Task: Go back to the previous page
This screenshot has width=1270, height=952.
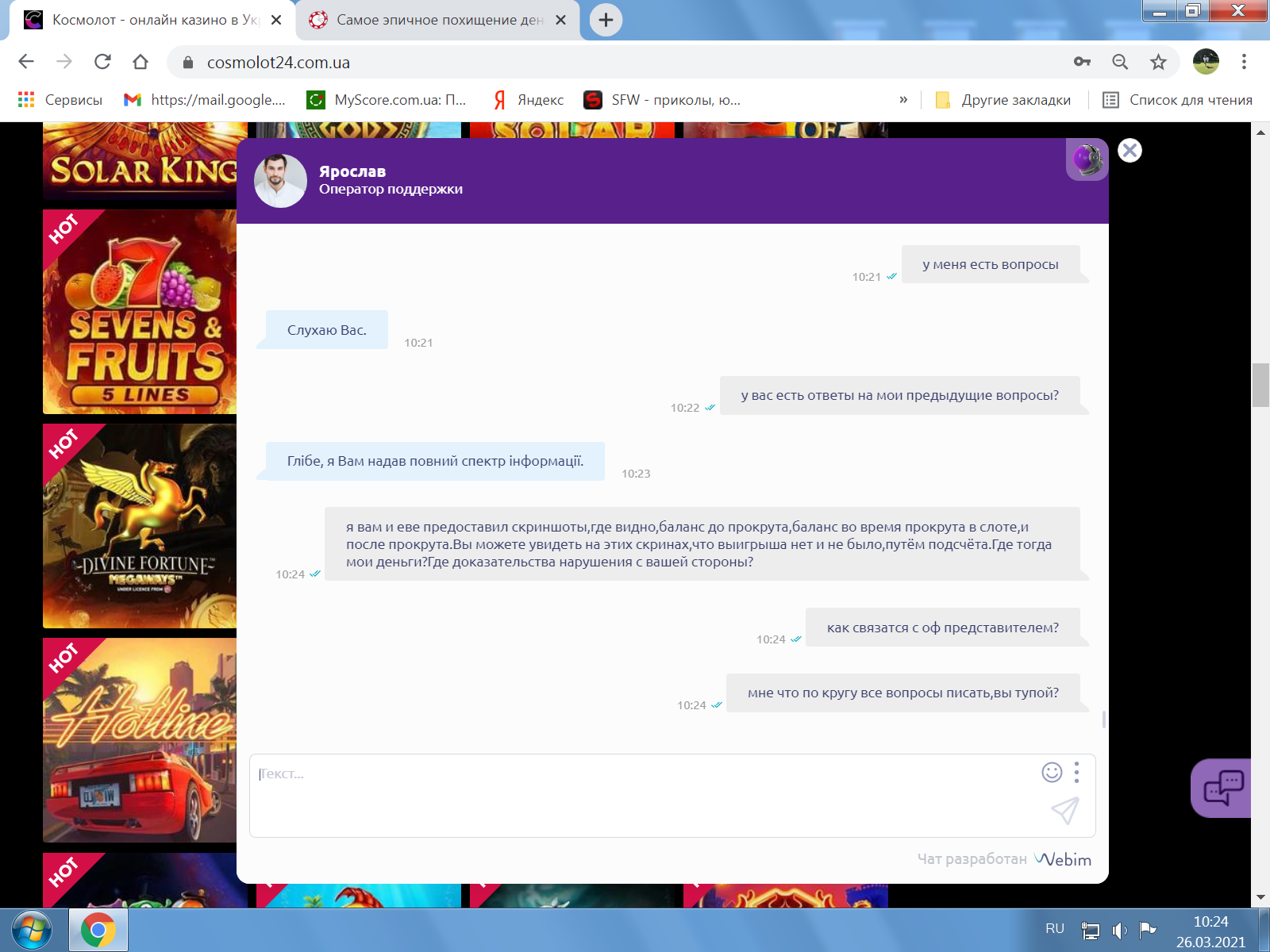Action: tap(26, 62)
